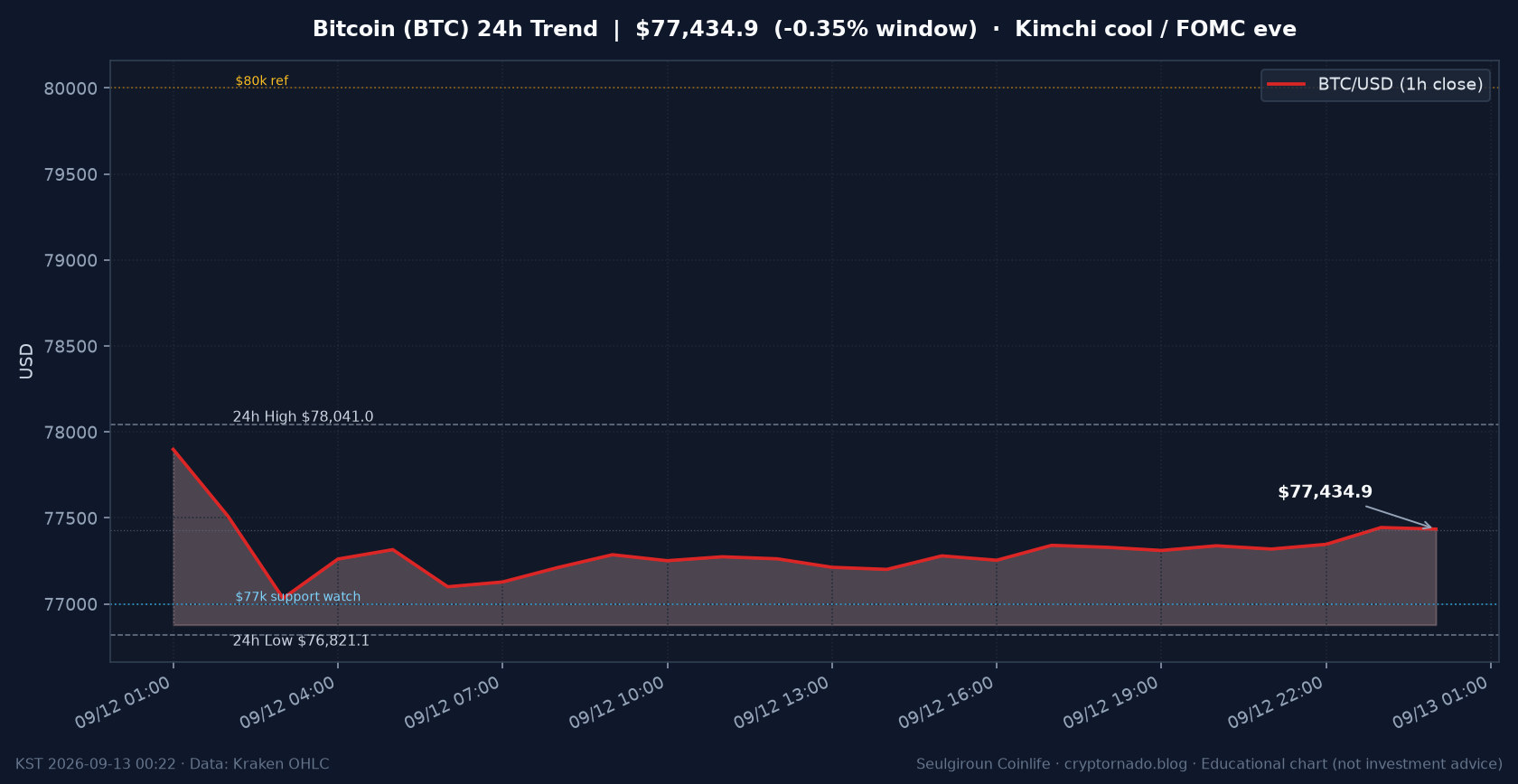Click the "09/12 01:00" x-axis label
The image size is (1518, 784).
pyautogui.click(x=123, y=703)
